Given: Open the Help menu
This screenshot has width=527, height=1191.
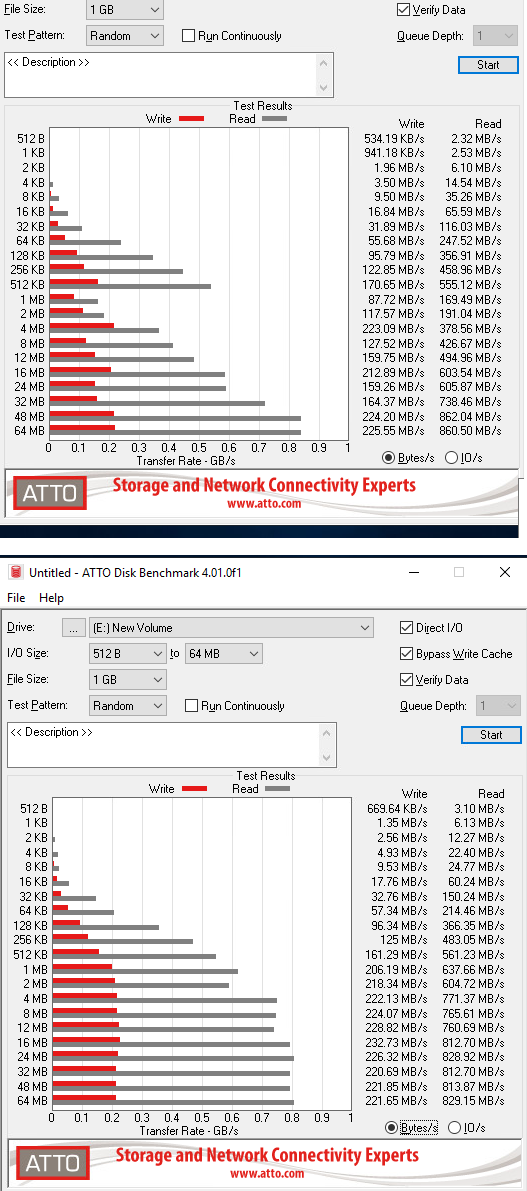Looking at the screenshot, I should pos(51,598).
